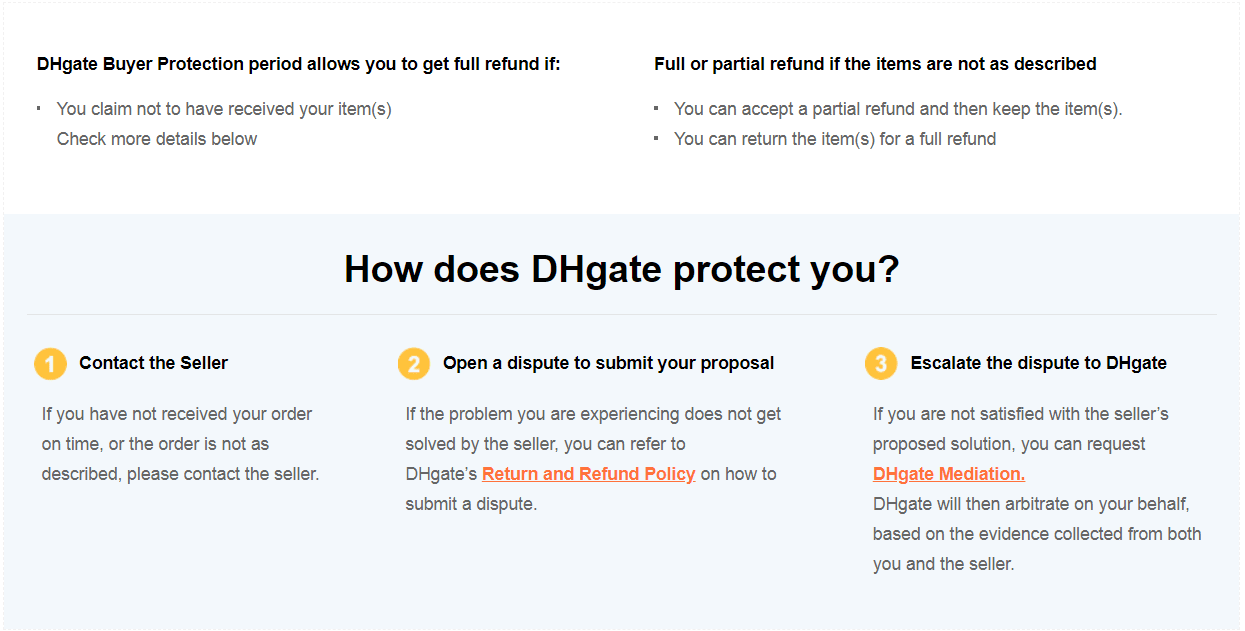
Task: Click the step 2 yellow circle icon
Action: pyautogui.click(x=413, y=364)
